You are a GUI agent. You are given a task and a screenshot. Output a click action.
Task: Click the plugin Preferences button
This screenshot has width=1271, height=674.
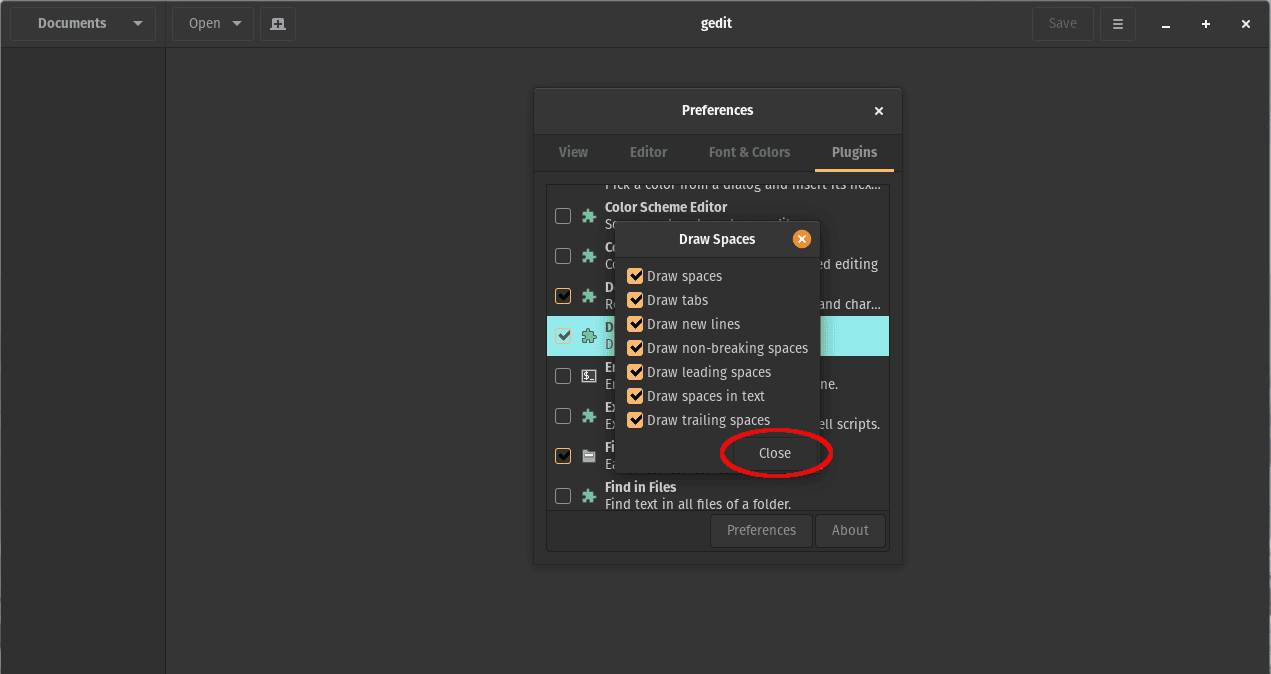[x=762, y=530]
